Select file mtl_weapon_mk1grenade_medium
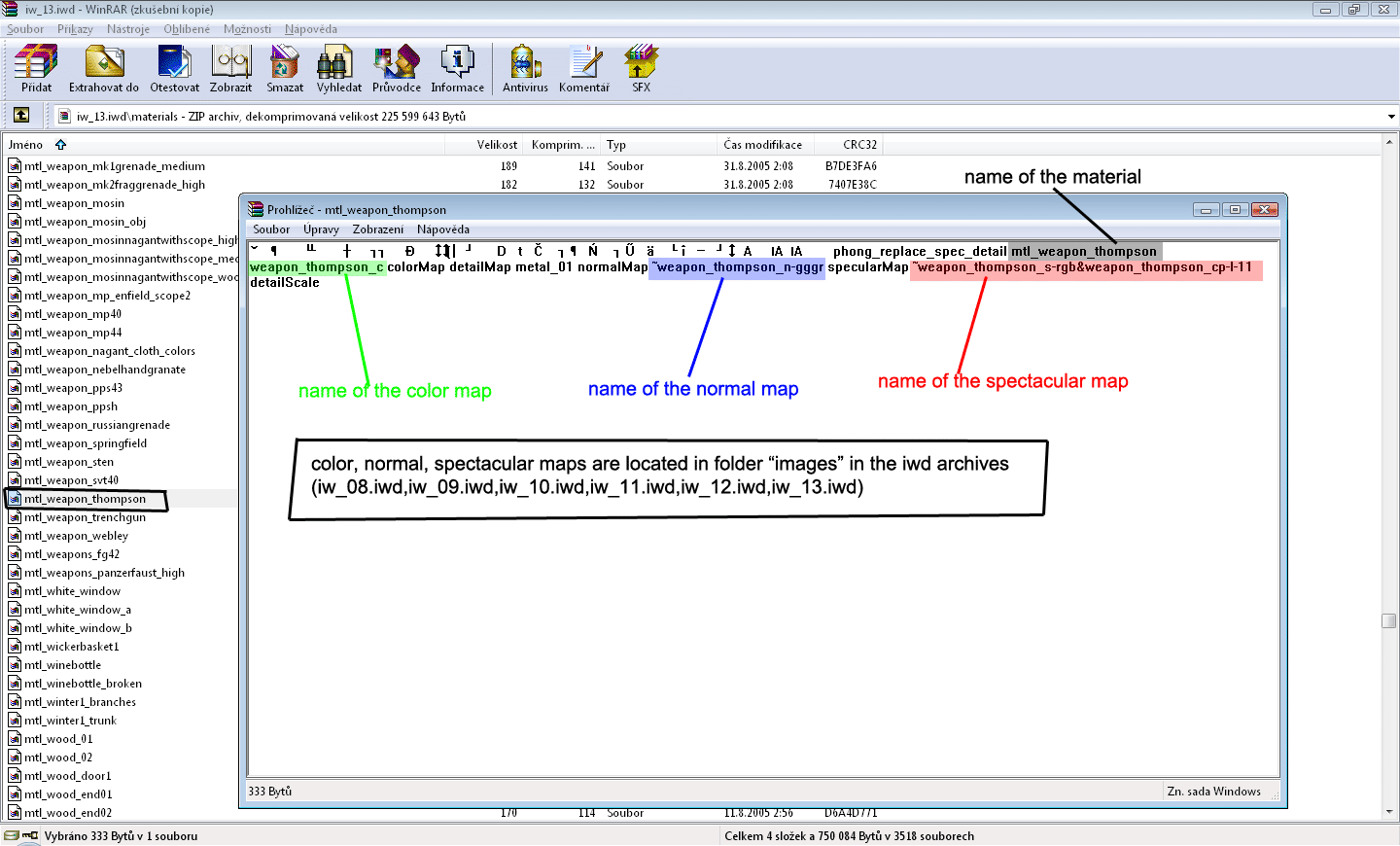The width and height of the screenshot is (1400, 846). (115, 166)
